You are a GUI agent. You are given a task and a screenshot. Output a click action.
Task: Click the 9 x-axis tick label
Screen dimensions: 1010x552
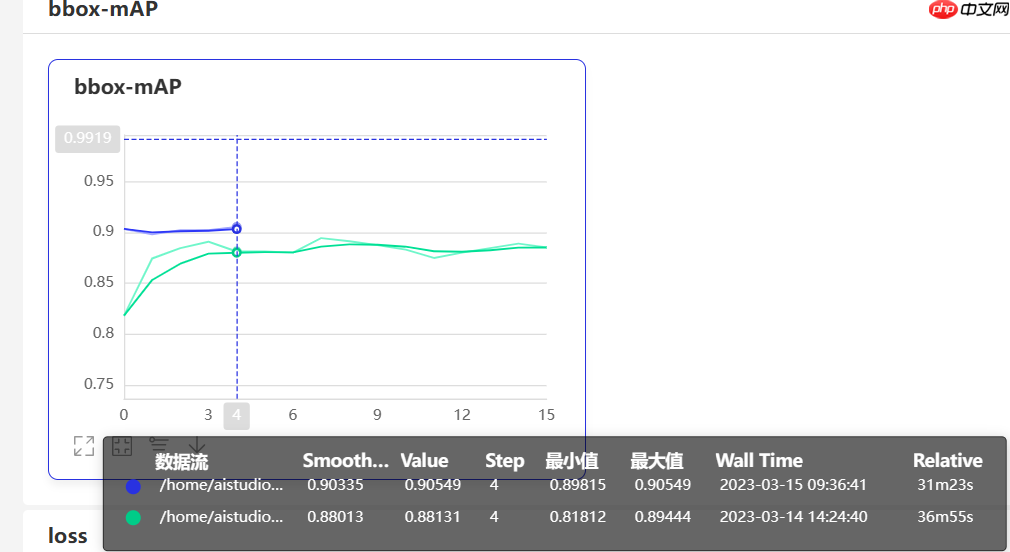click(x=377, y=415)
